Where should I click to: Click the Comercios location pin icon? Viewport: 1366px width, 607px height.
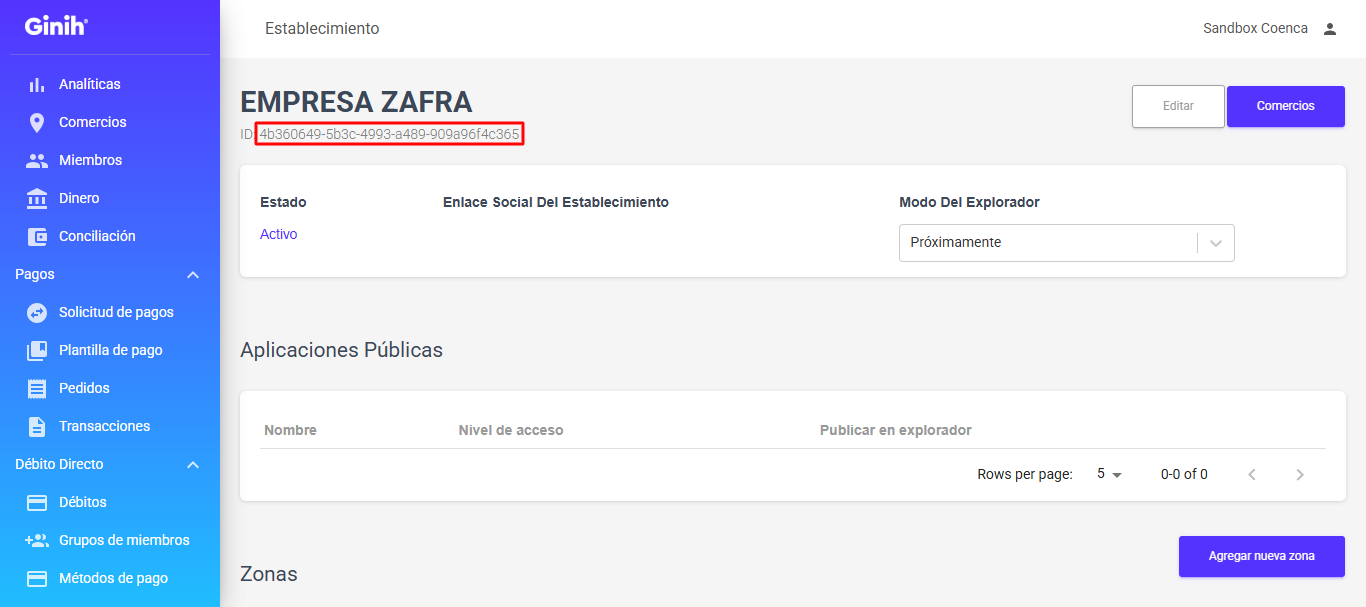click(37, 122)
